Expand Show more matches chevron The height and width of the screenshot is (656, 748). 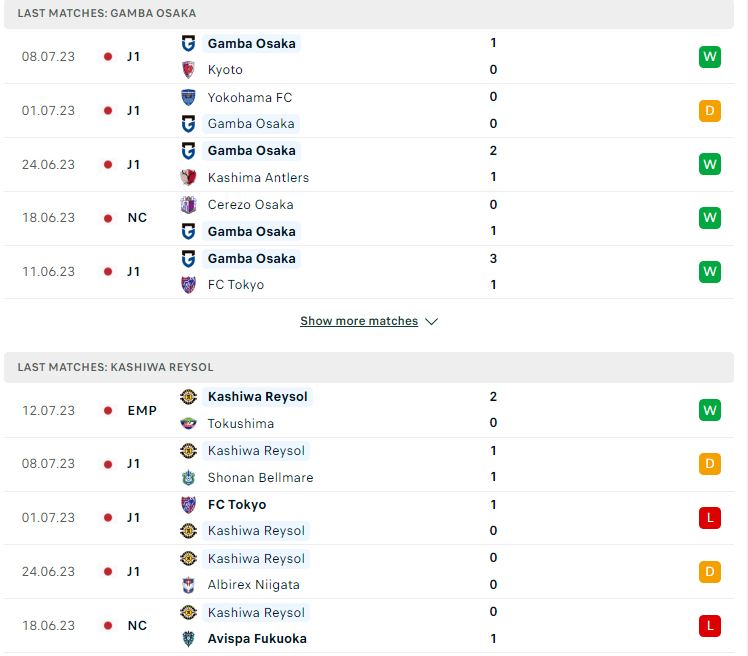[x=431, y=321]
